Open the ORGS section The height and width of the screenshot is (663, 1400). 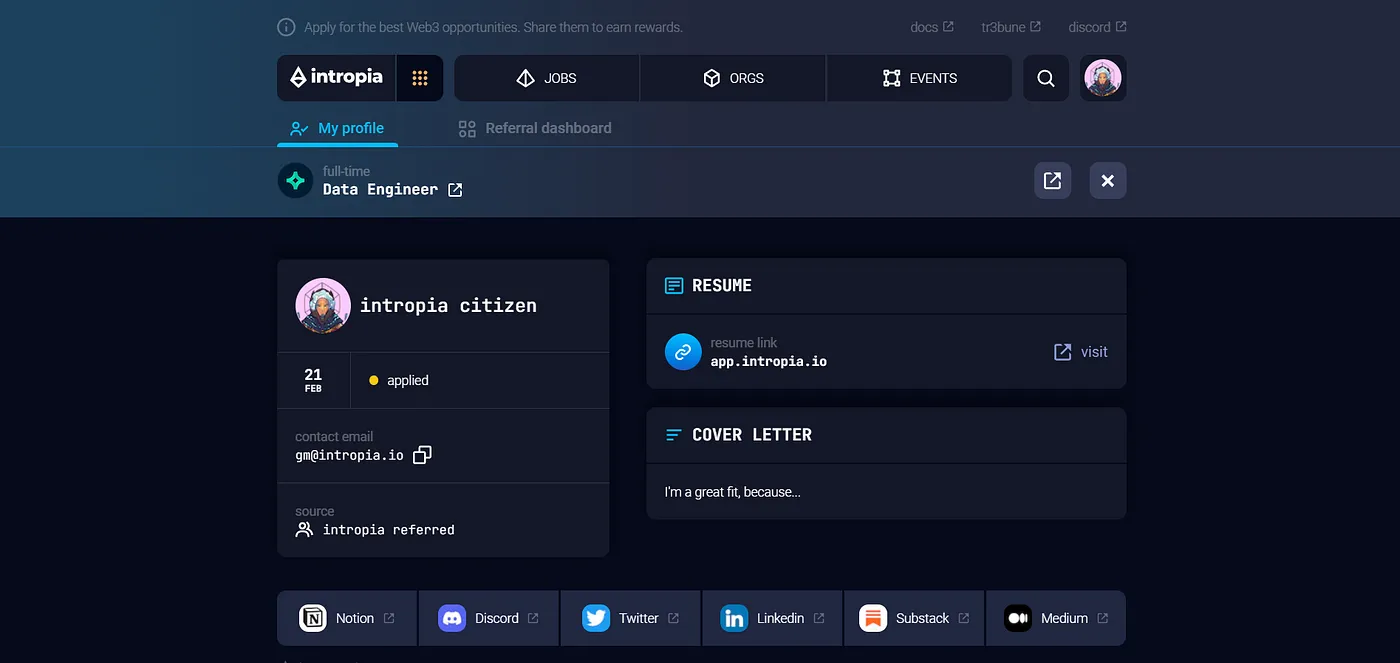point(733,78)
